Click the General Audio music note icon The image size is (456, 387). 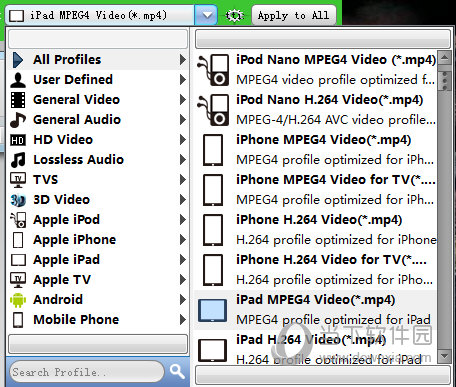tap(18, 120)
